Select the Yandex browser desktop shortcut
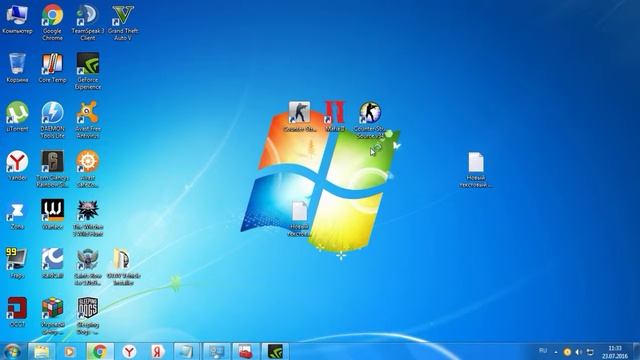640x360 pixels. click(x=17, y=166)
